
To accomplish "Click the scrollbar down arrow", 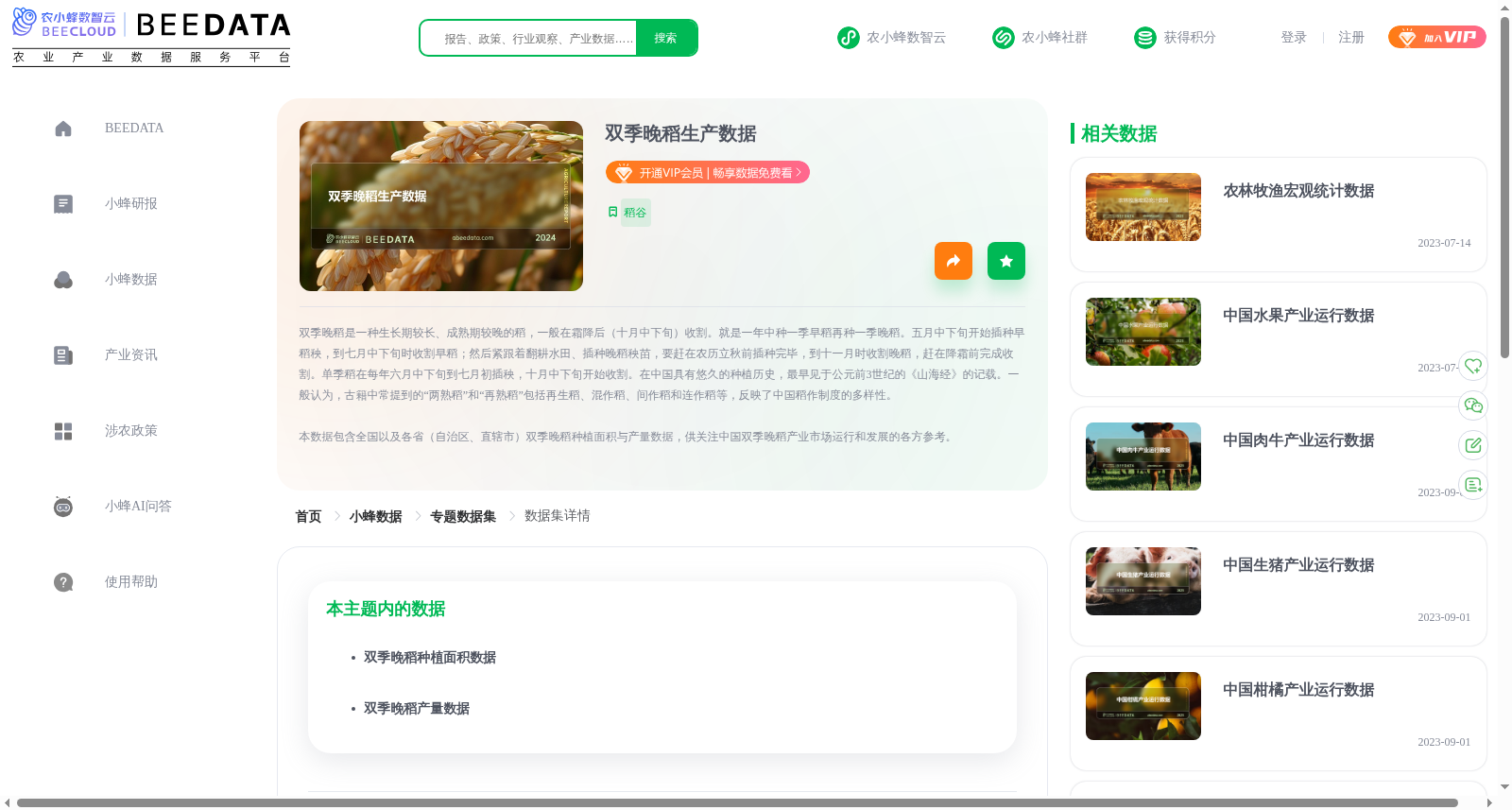I will click(x=1504, y=786).
